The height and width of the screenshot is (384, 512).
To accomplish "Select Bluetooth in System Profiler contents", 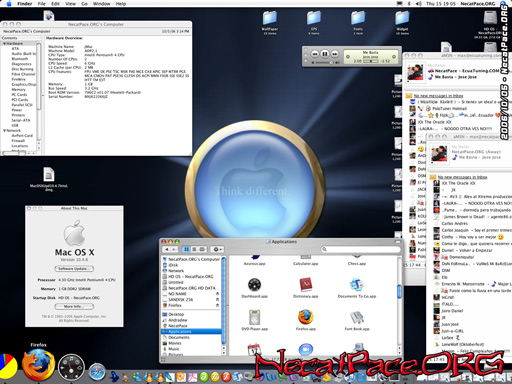I will 20,59.
